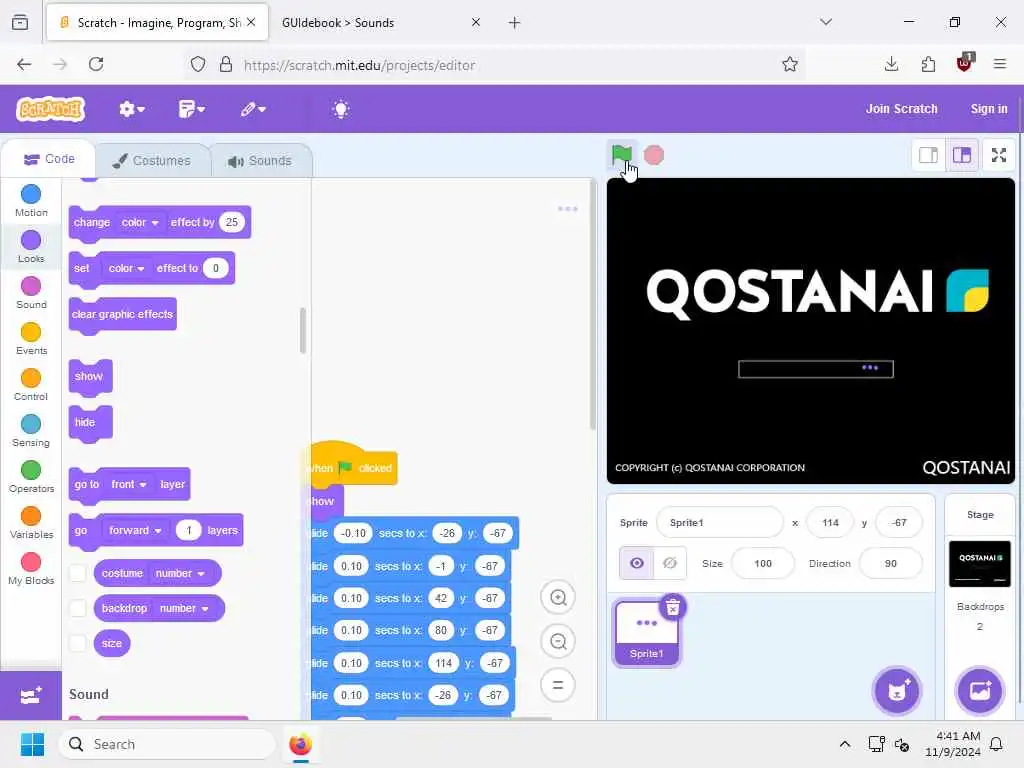Select the Sound block category

31,293
